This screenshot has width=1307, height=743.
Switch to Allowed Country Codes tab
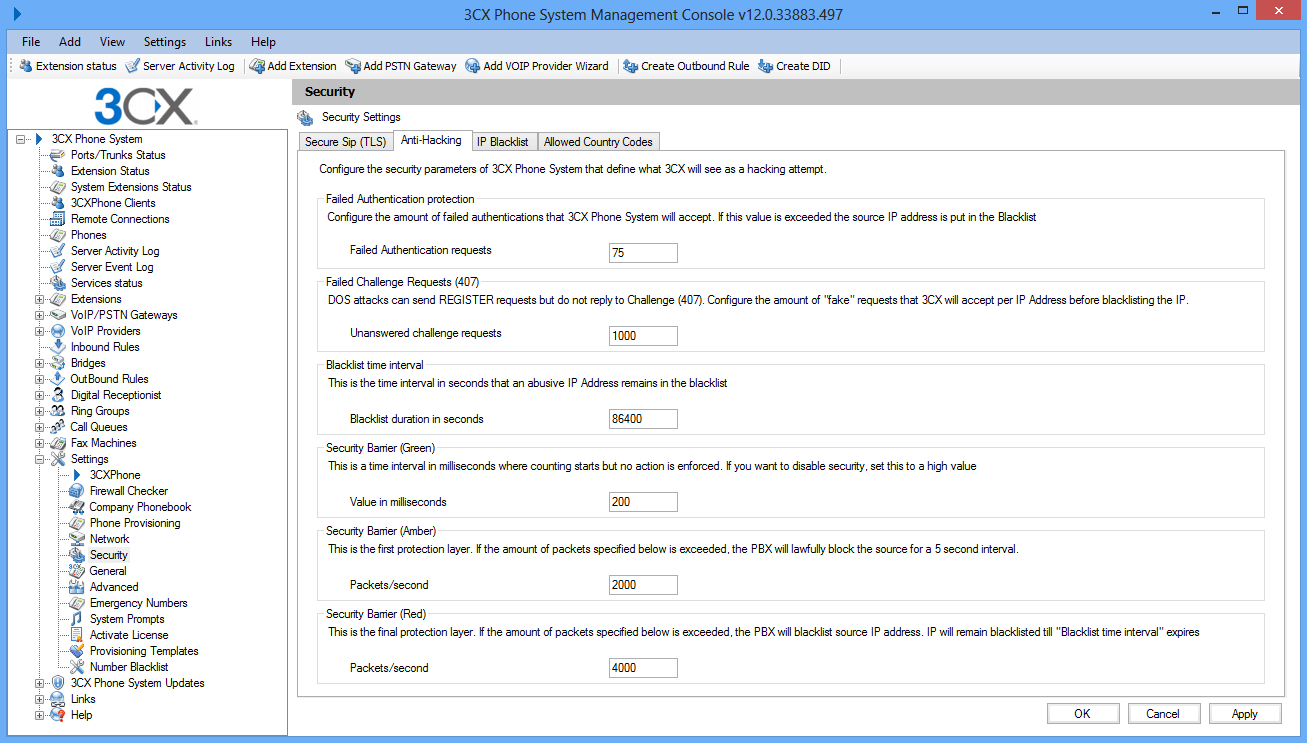599,142
